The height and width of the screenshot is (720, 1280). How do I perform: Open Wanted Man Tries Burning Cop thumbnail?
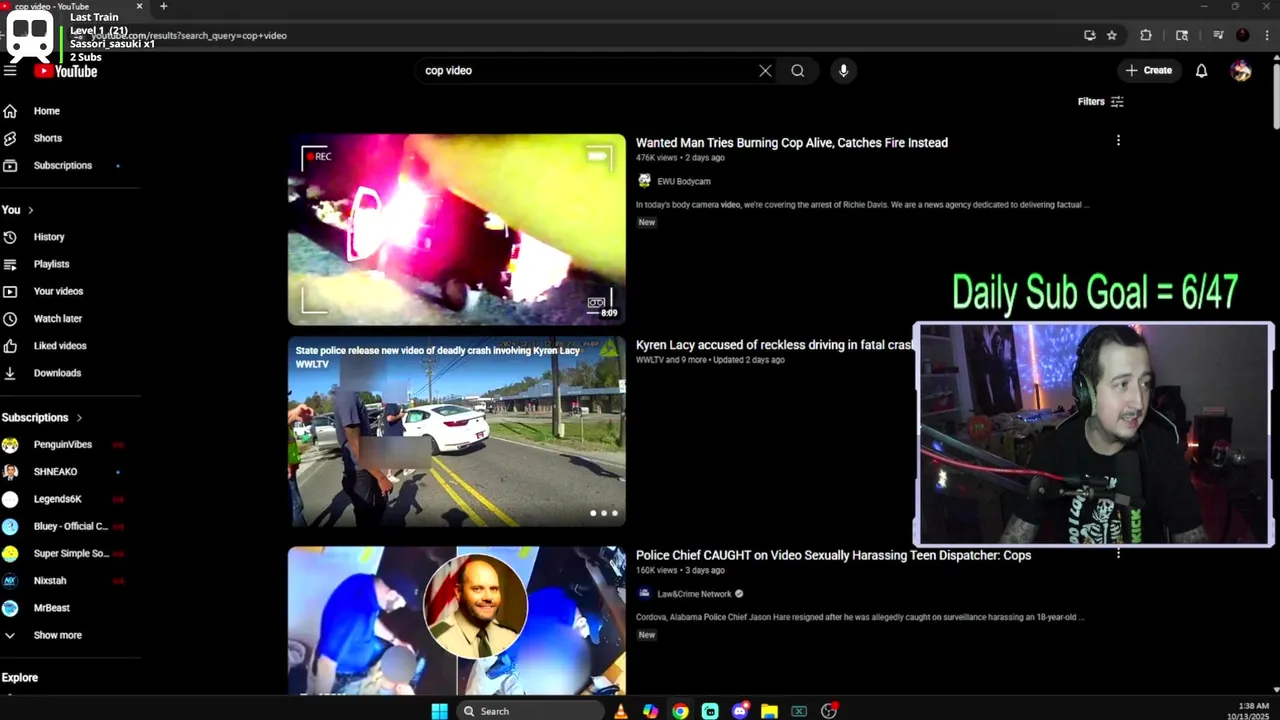click(457, 229)
